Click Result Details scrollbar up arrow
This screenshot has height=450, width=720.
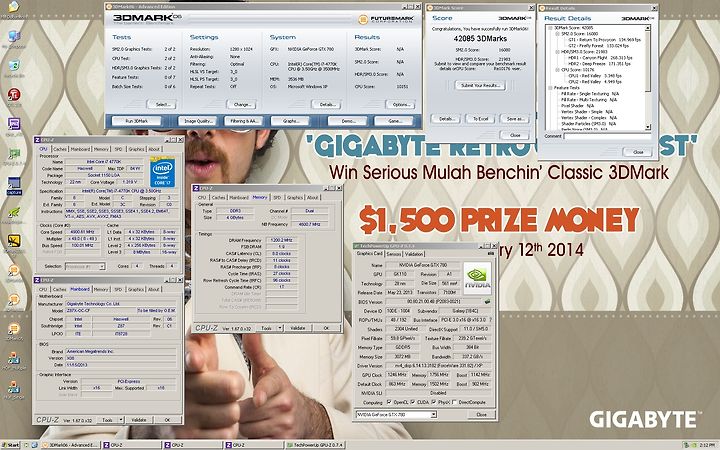648,28
